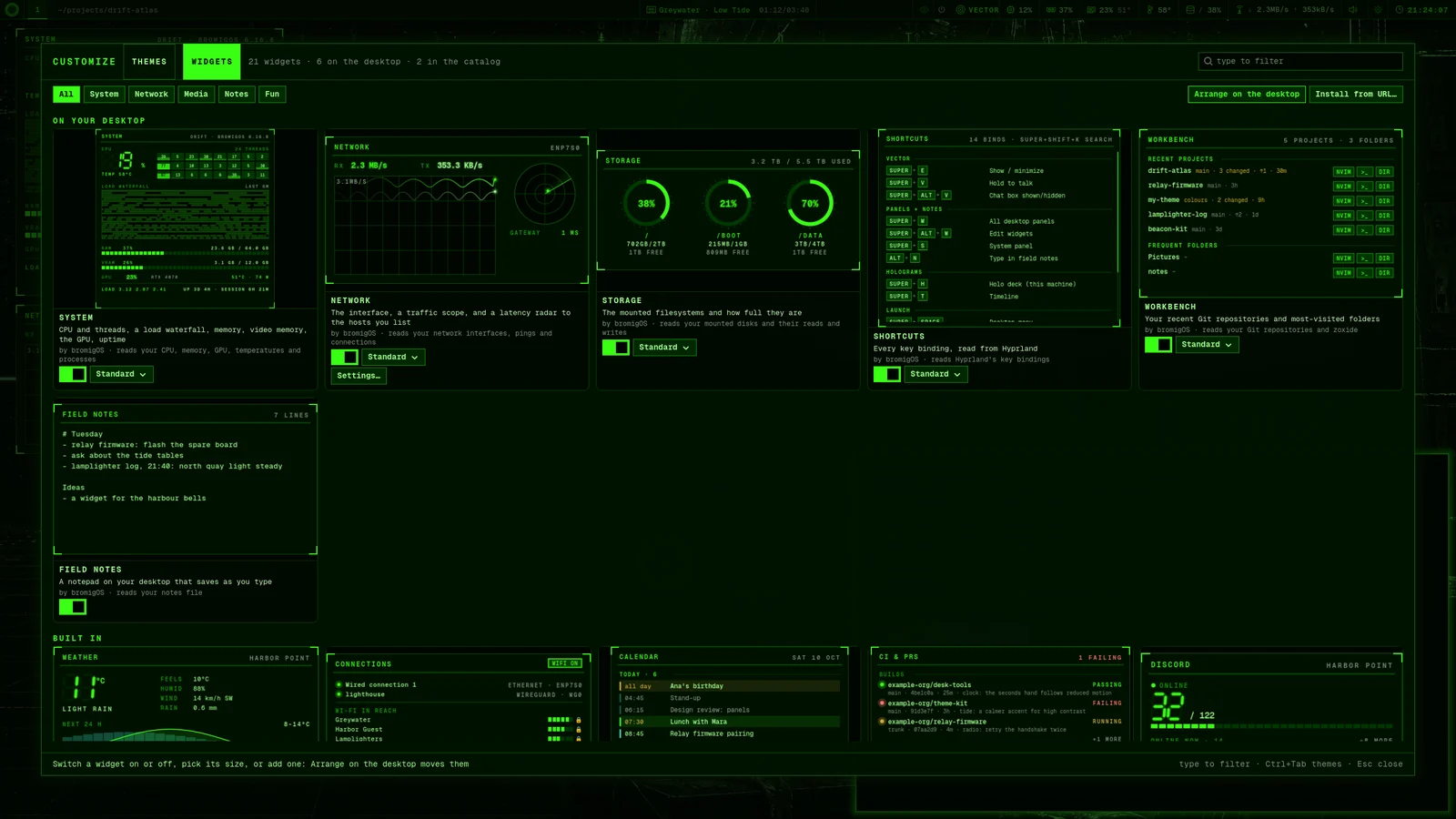
Task: Click the power icon in the top bar
Action: tap(942, 10)
